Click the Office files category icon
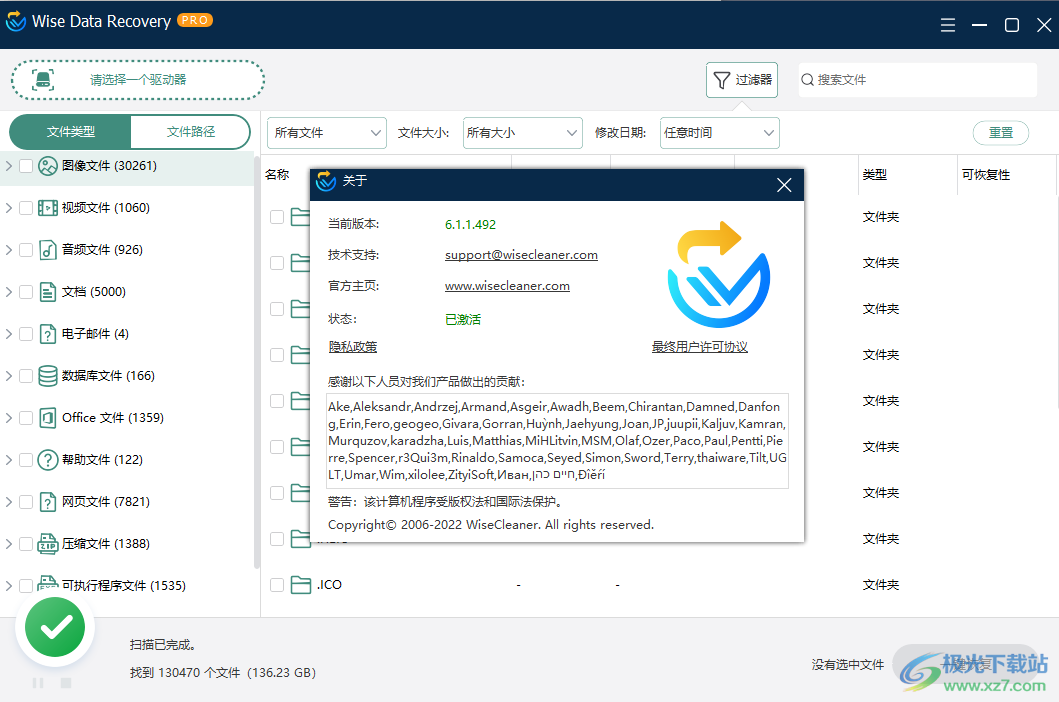1059x702 pixels. 47,418
